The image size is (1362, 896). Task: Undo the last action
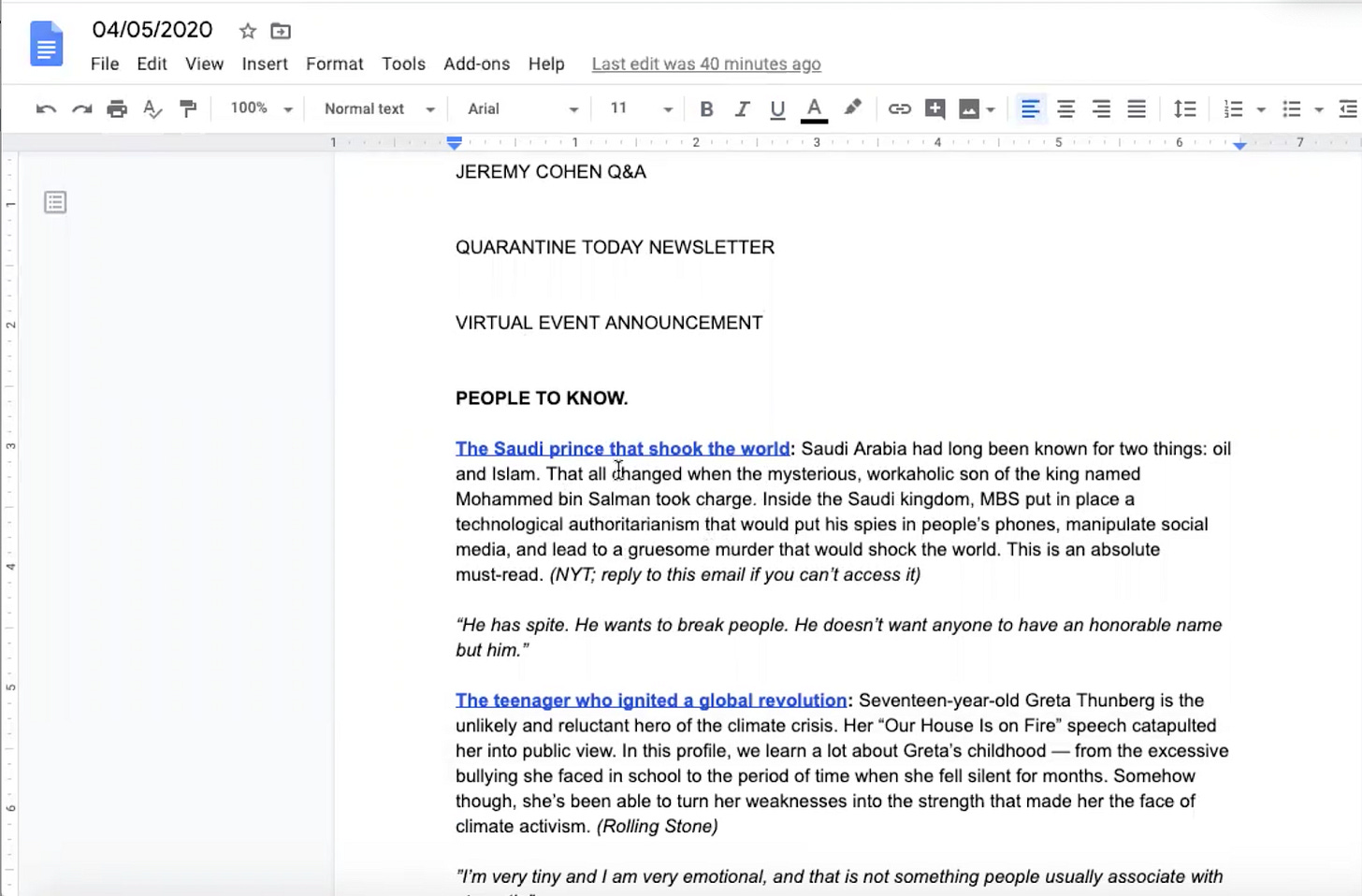point(46,109)
